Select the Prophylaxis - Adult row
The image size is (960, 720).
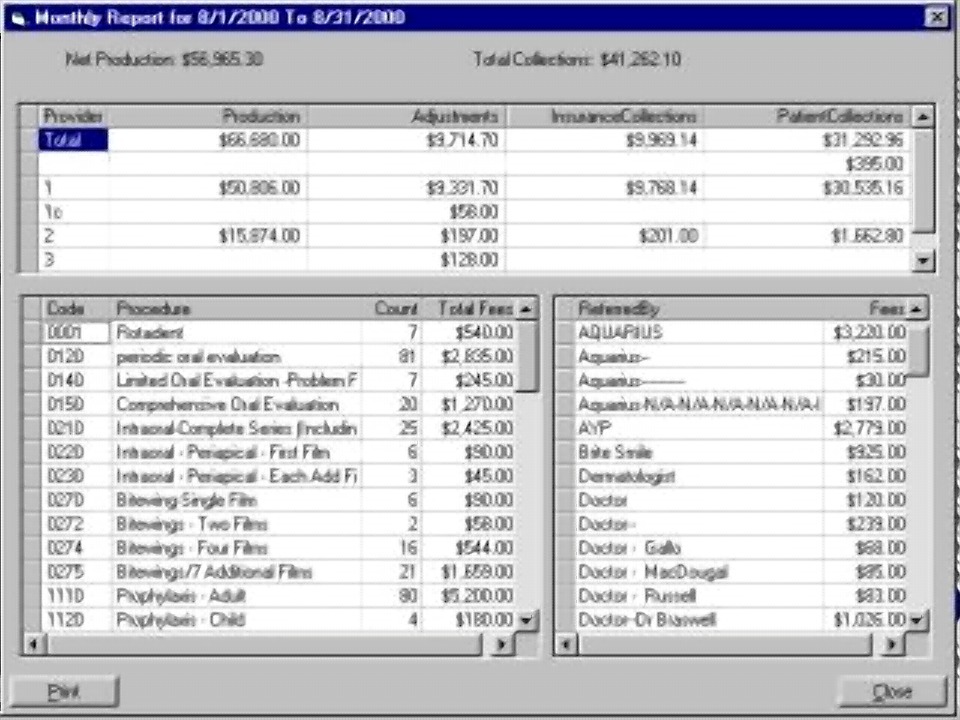[279, 596]
